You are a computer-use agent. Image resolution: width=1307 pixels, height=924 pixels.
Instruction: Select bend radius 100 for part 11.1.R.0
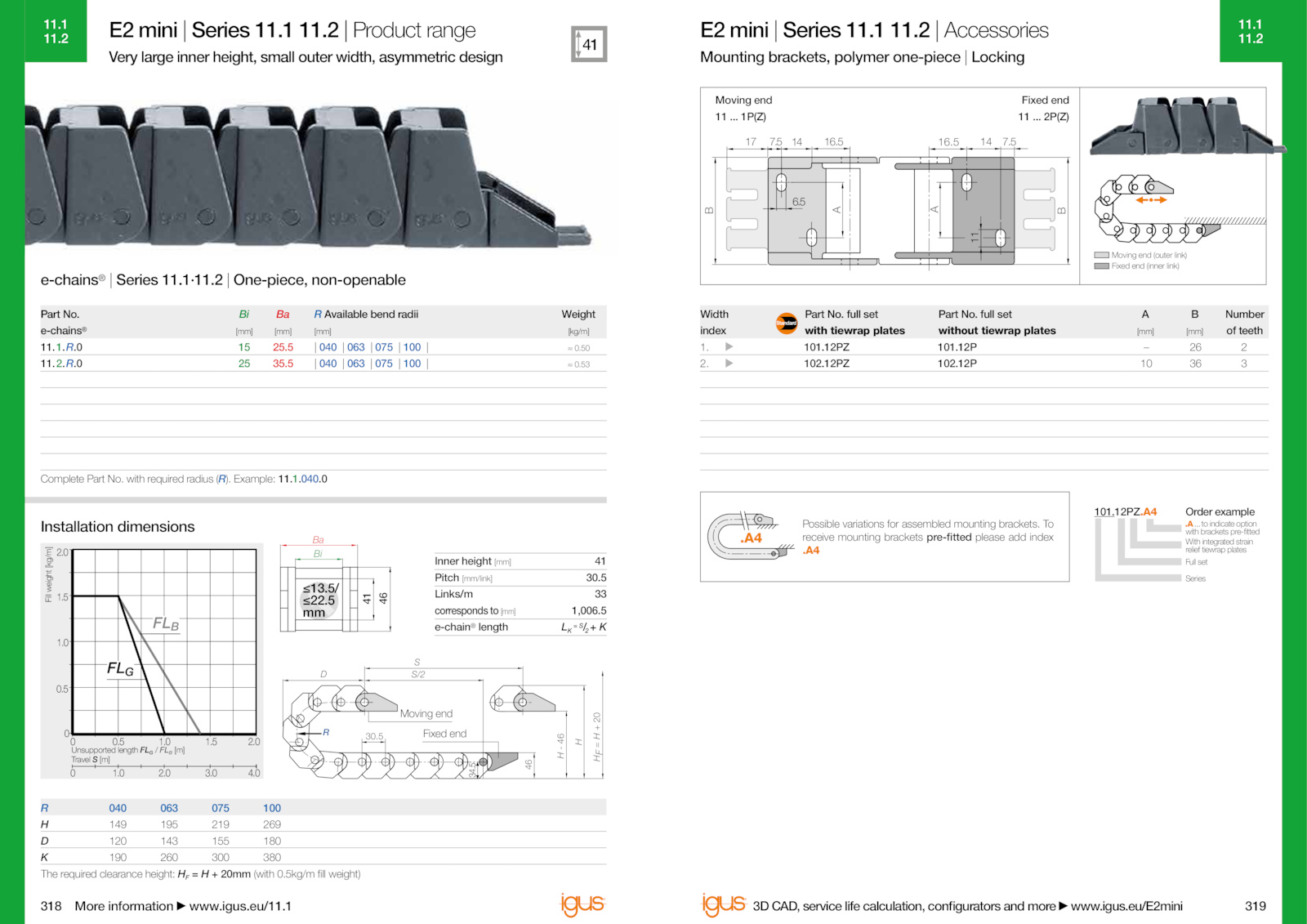point(413,347)
